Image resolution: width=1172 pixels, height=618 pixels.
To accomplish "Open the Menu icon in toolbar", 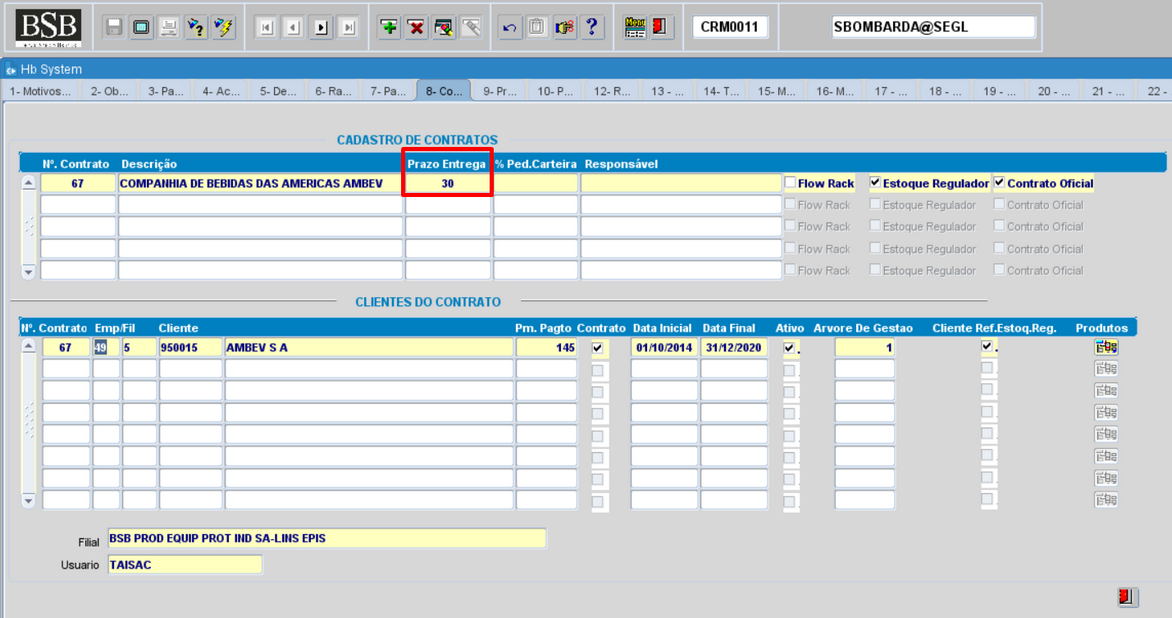I will click(x=635, y=28).
